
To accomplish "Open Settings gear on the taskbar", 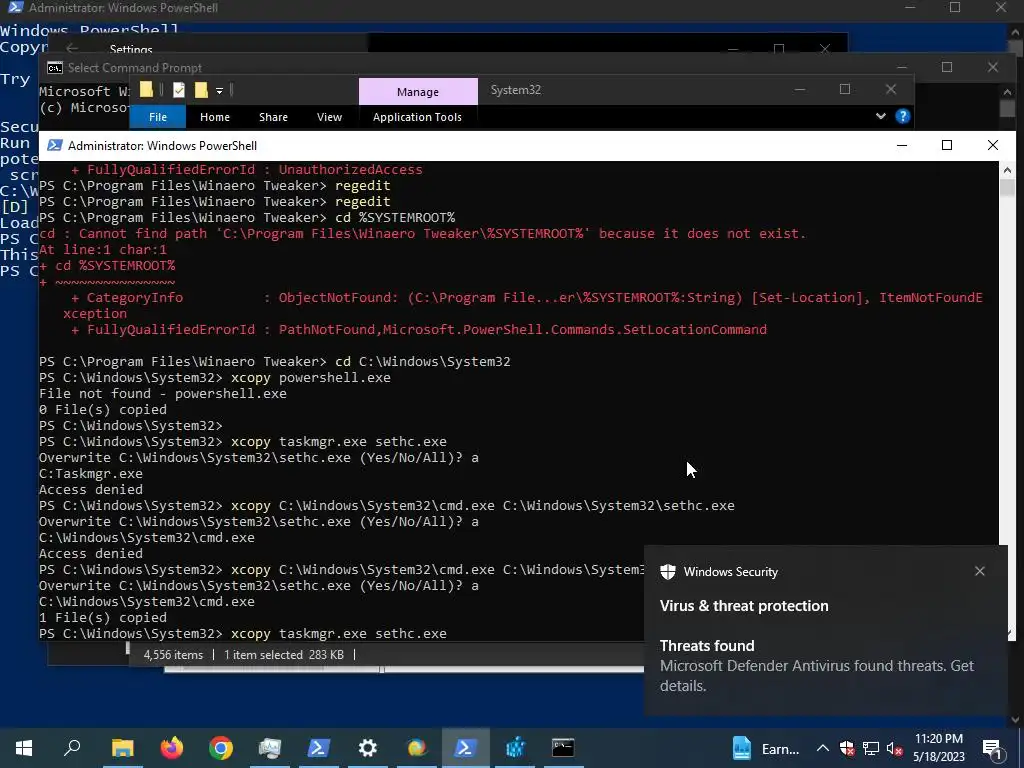I will tap(368, 748).
